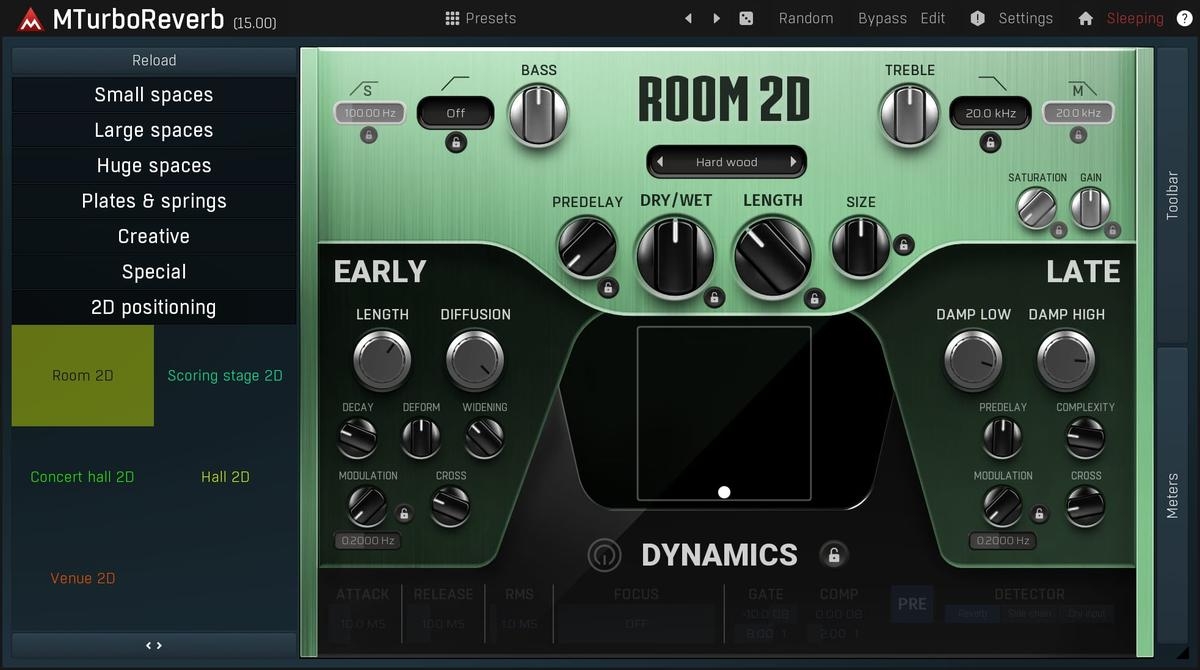Click the help question mark icon
This screenshot has width=1200, height=670.
pyautogui.click(x=1184, y=18)
